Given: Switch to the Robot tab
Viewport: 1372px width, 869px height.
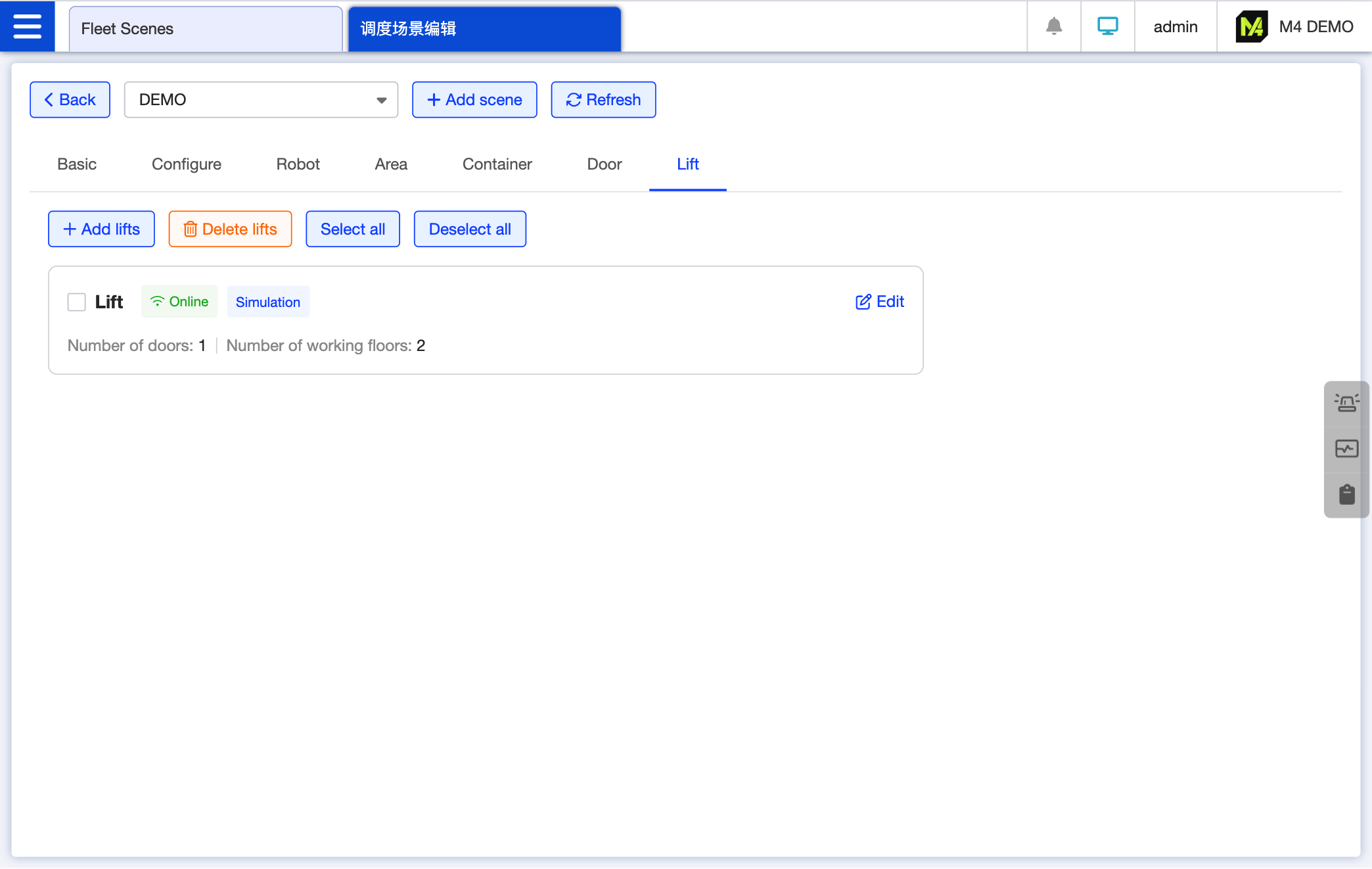Looking at the screenshot, I should click(298, 164).
